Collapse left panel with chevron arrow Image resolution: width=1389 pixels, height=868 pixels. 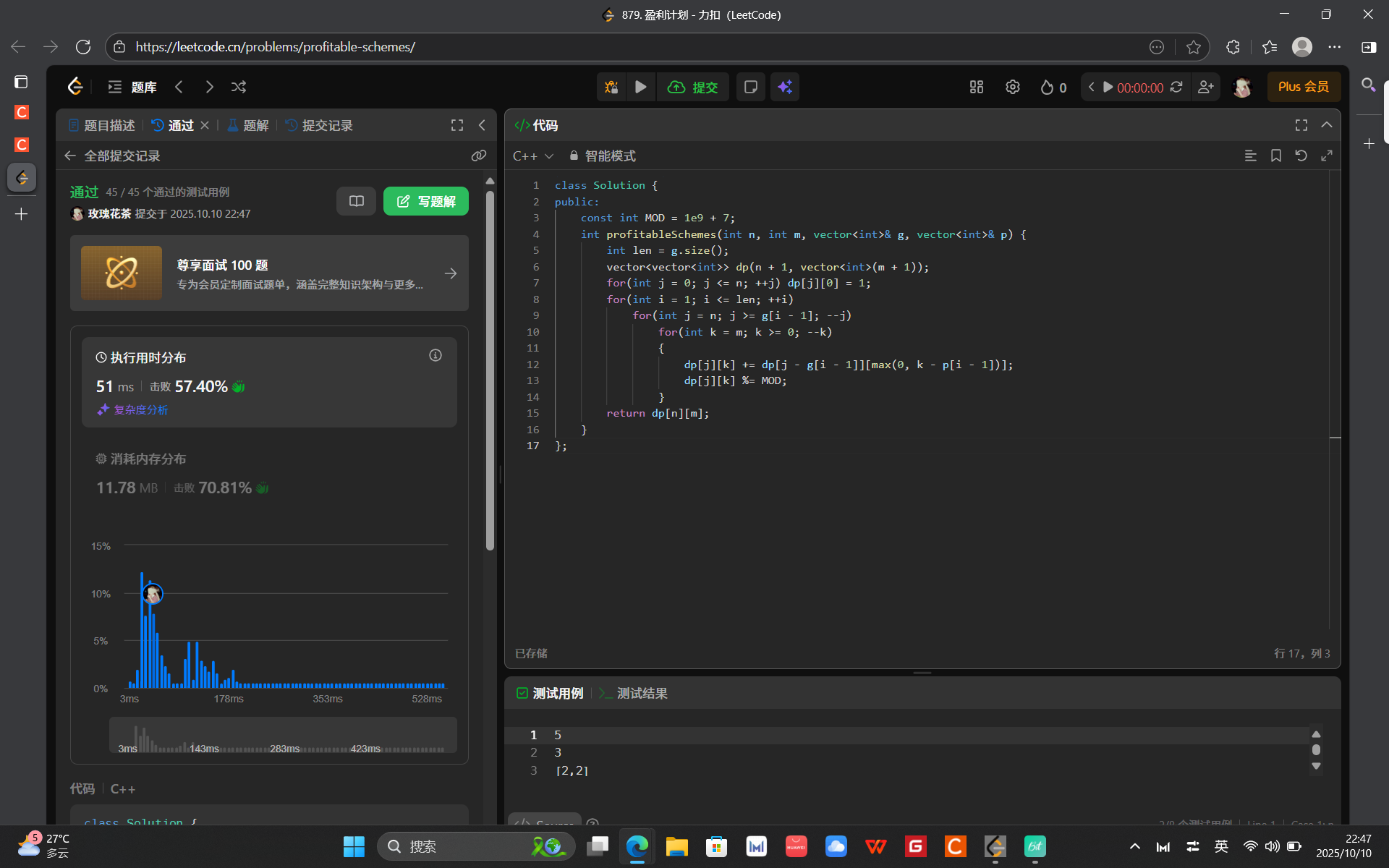point(482,125)
